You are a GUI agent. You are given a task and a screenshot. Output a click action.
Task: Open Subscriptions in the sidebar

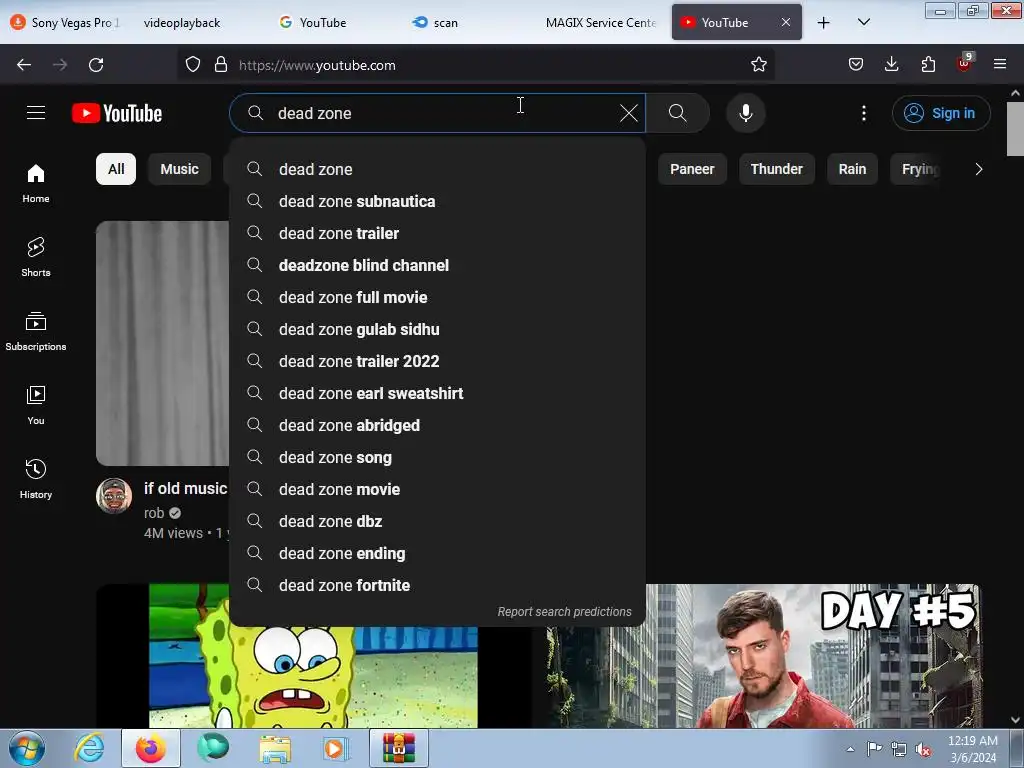click(36, 331)
